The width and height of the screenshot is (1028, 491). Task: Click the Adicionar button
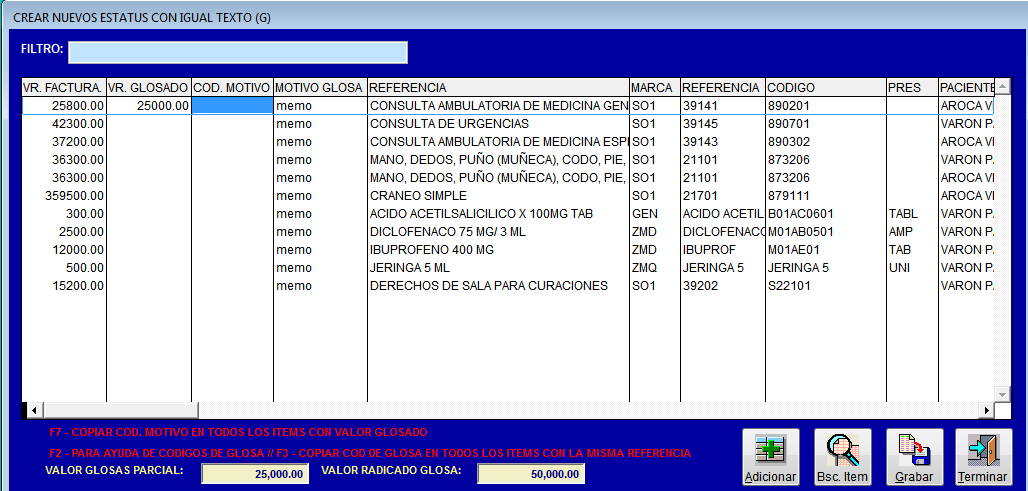[x=770, y=458]
